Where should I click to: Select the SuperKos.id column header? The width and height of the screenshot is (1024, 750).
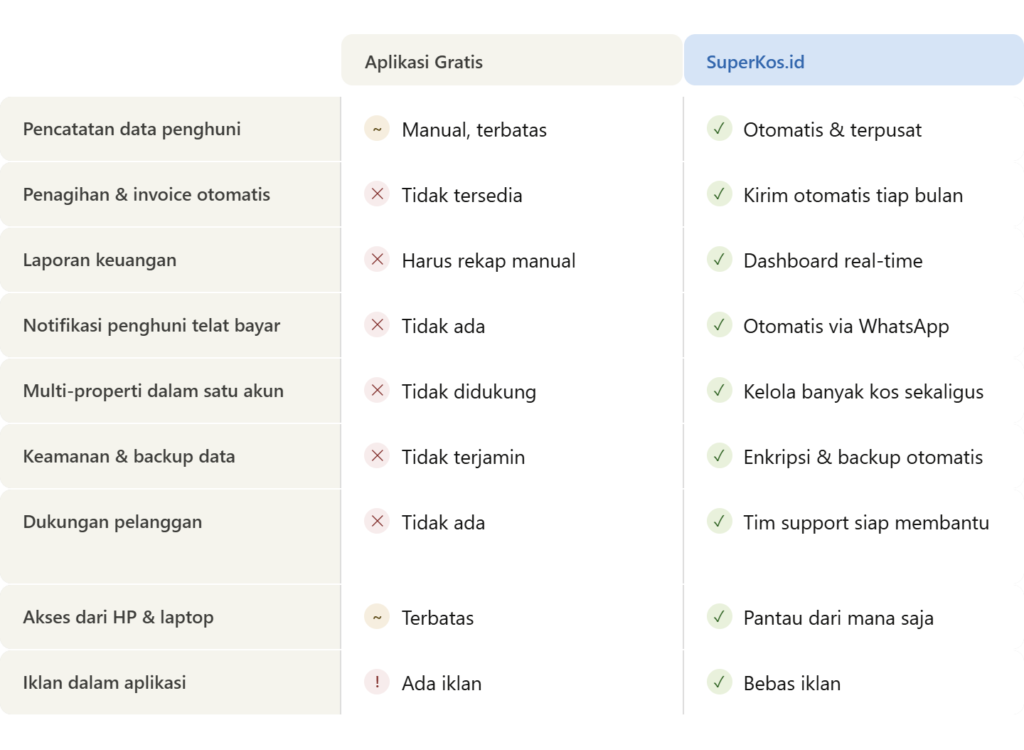tap(755, 62)
